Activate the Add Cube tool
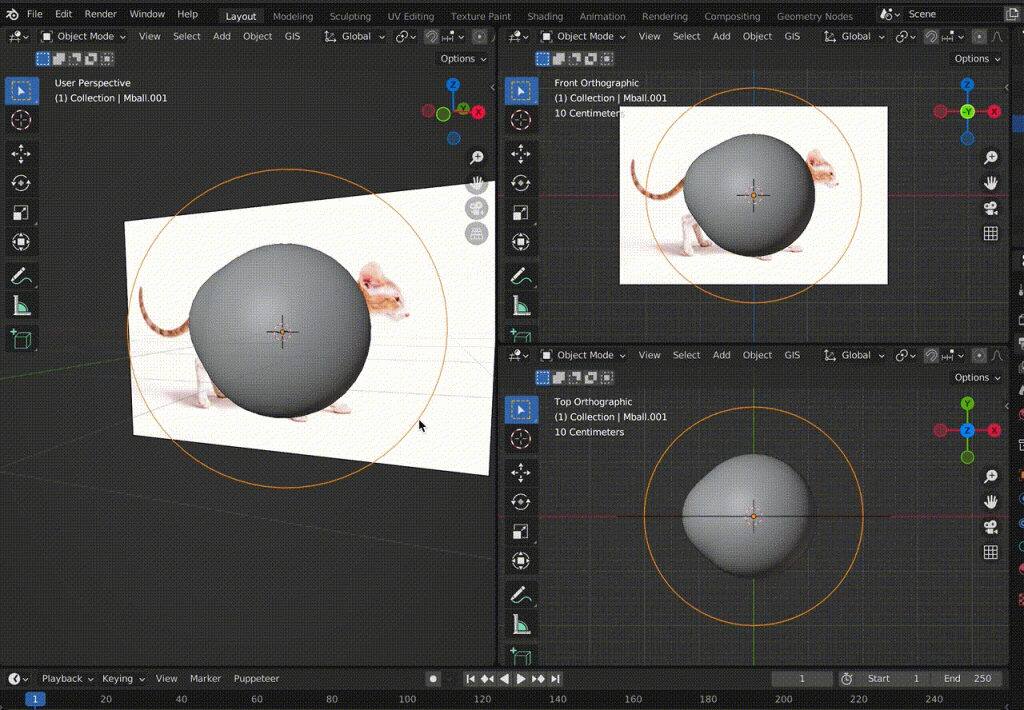 (x=22, y=339)
